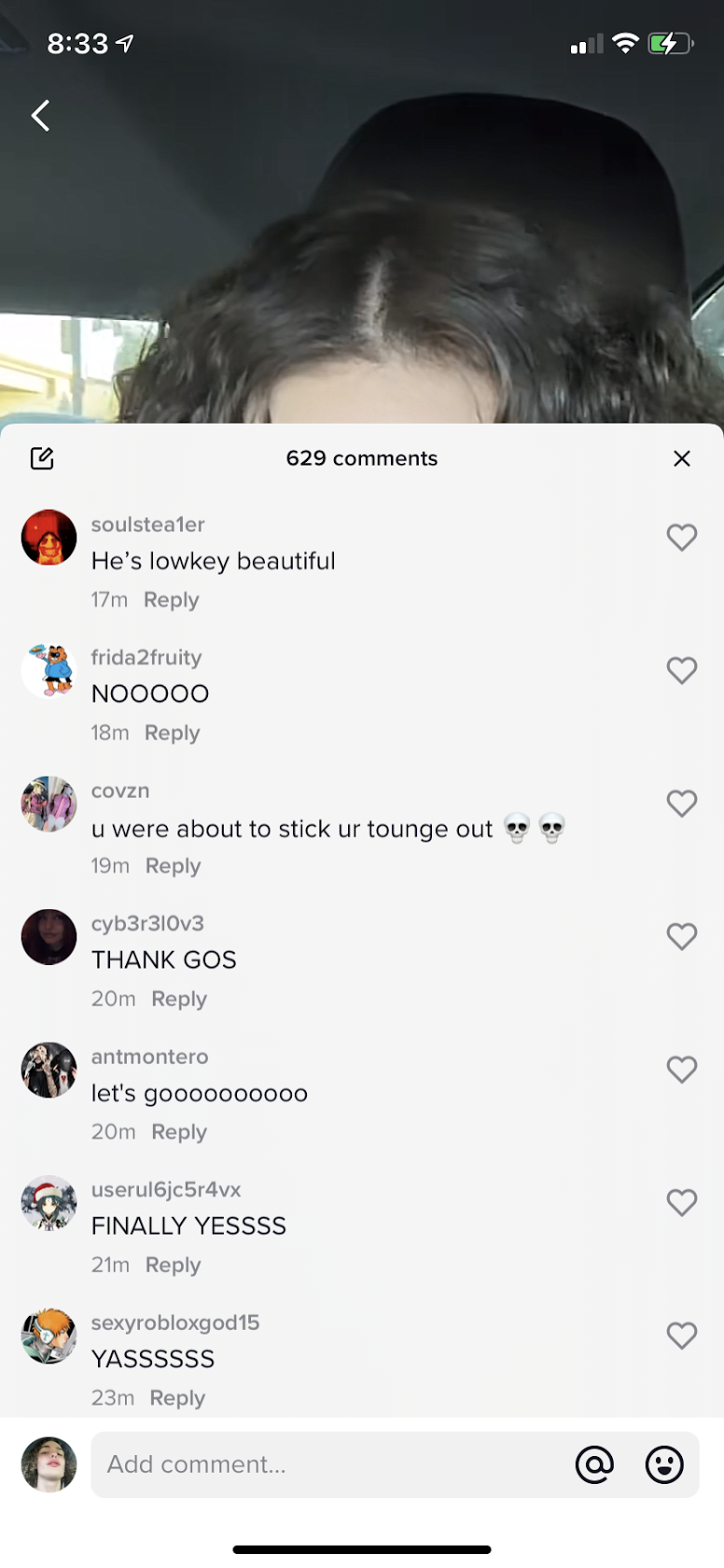Viewport: 724px width, 1568px height.
Task: Close the comments panel with the X
Action: tap(682, 458)
